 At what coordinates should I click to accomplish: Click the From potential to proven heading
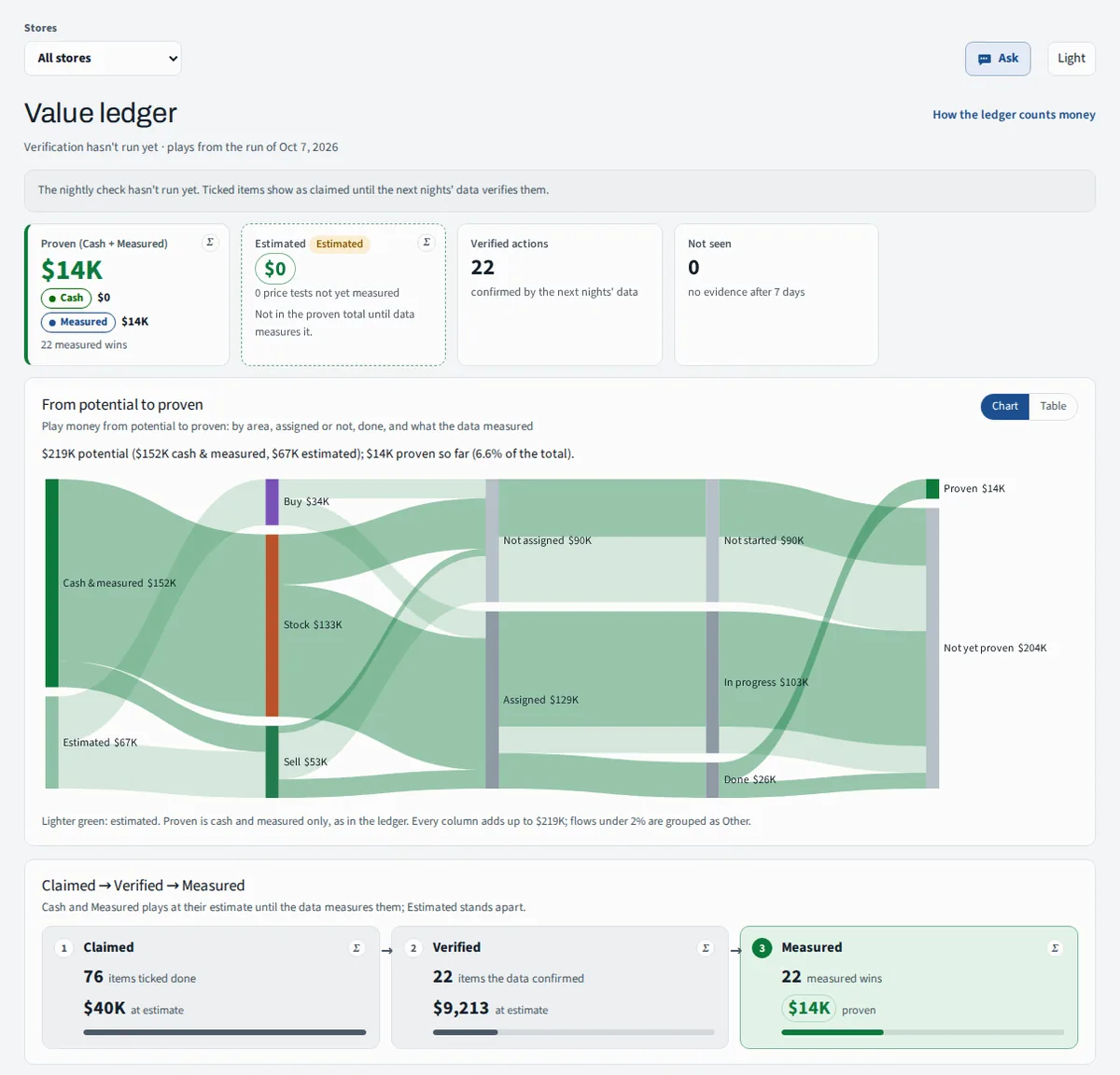click(x=122, y=405)
